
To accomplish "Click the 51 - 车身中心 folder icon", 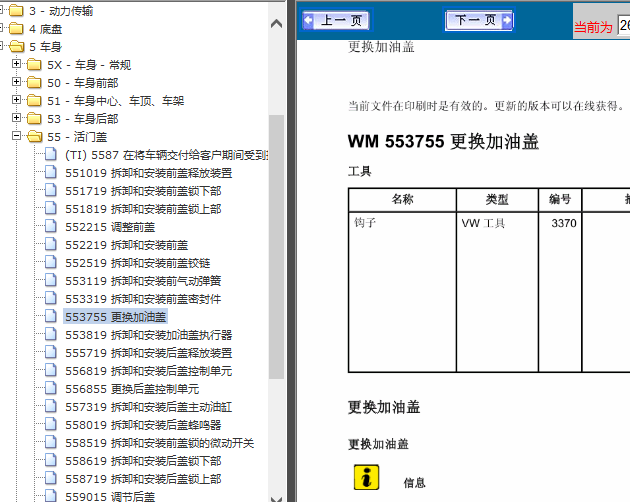I will coord(34,100).
